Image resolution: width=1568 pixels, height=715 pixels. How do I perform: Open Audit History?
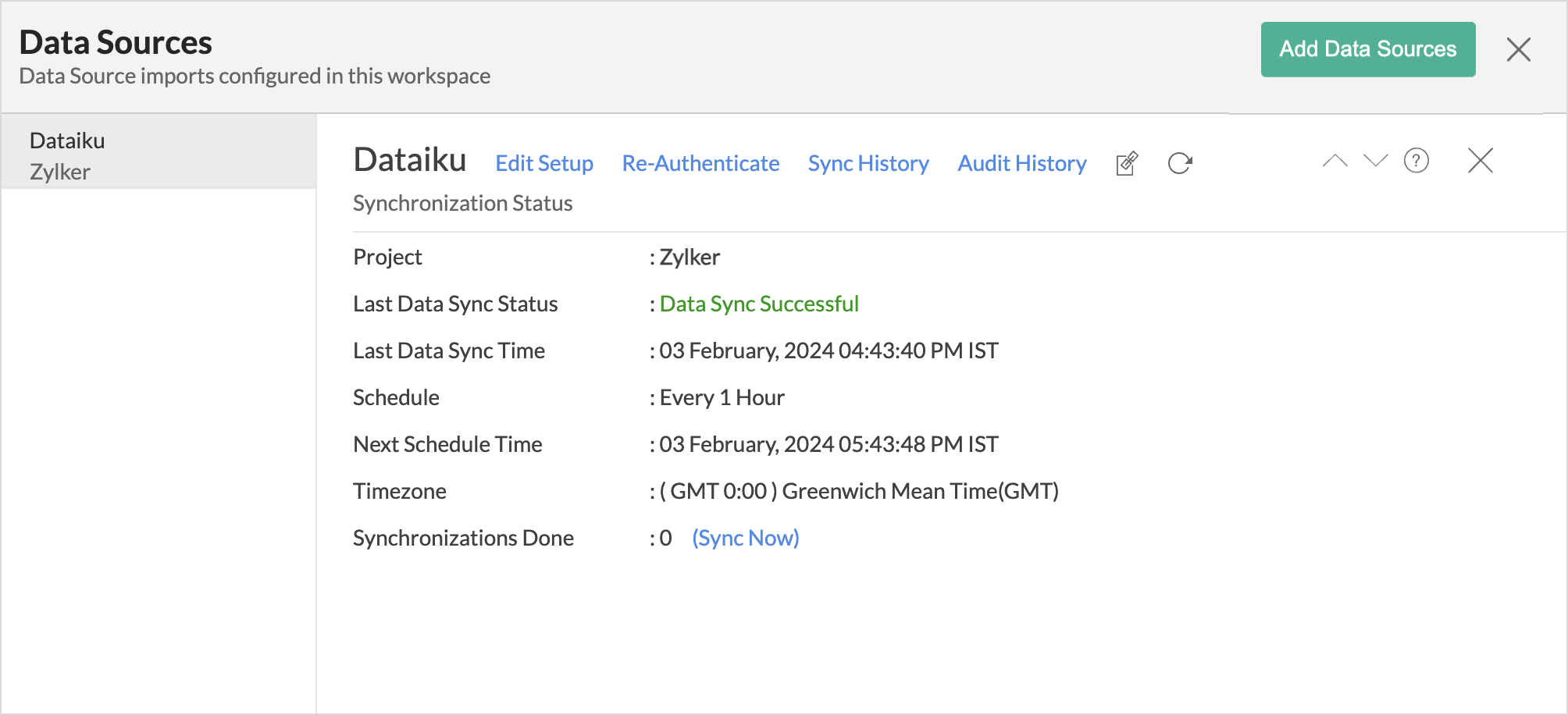click(x=1021, y=163)
